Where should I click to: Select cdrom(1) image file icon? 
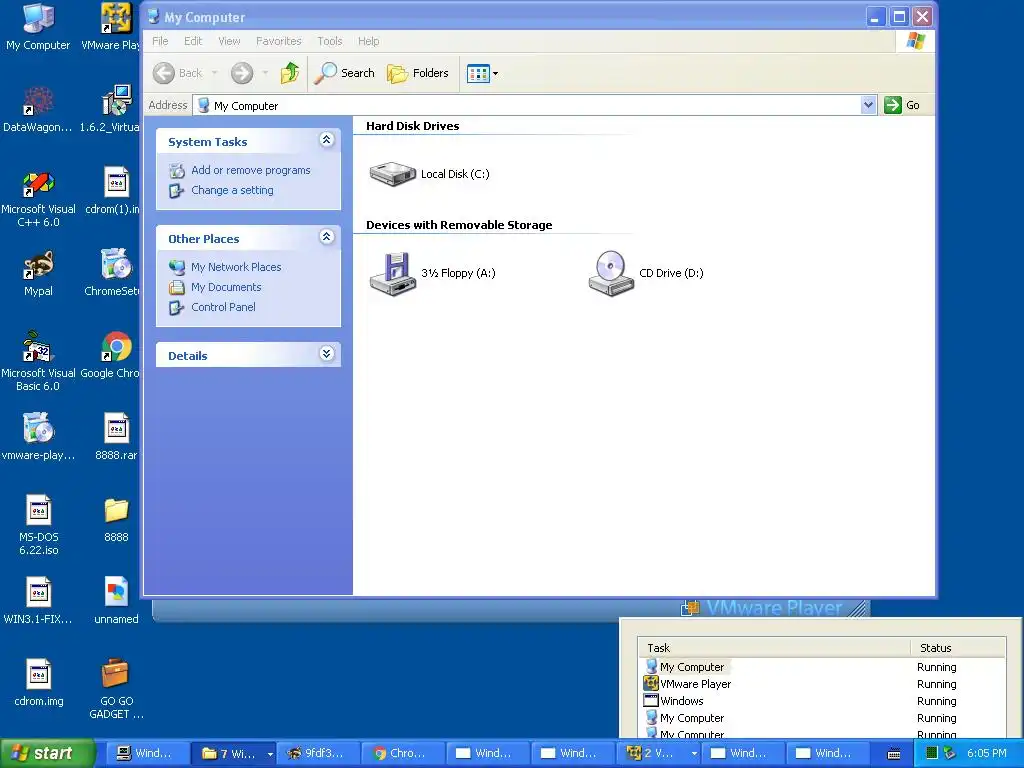[x=112, y=191]
